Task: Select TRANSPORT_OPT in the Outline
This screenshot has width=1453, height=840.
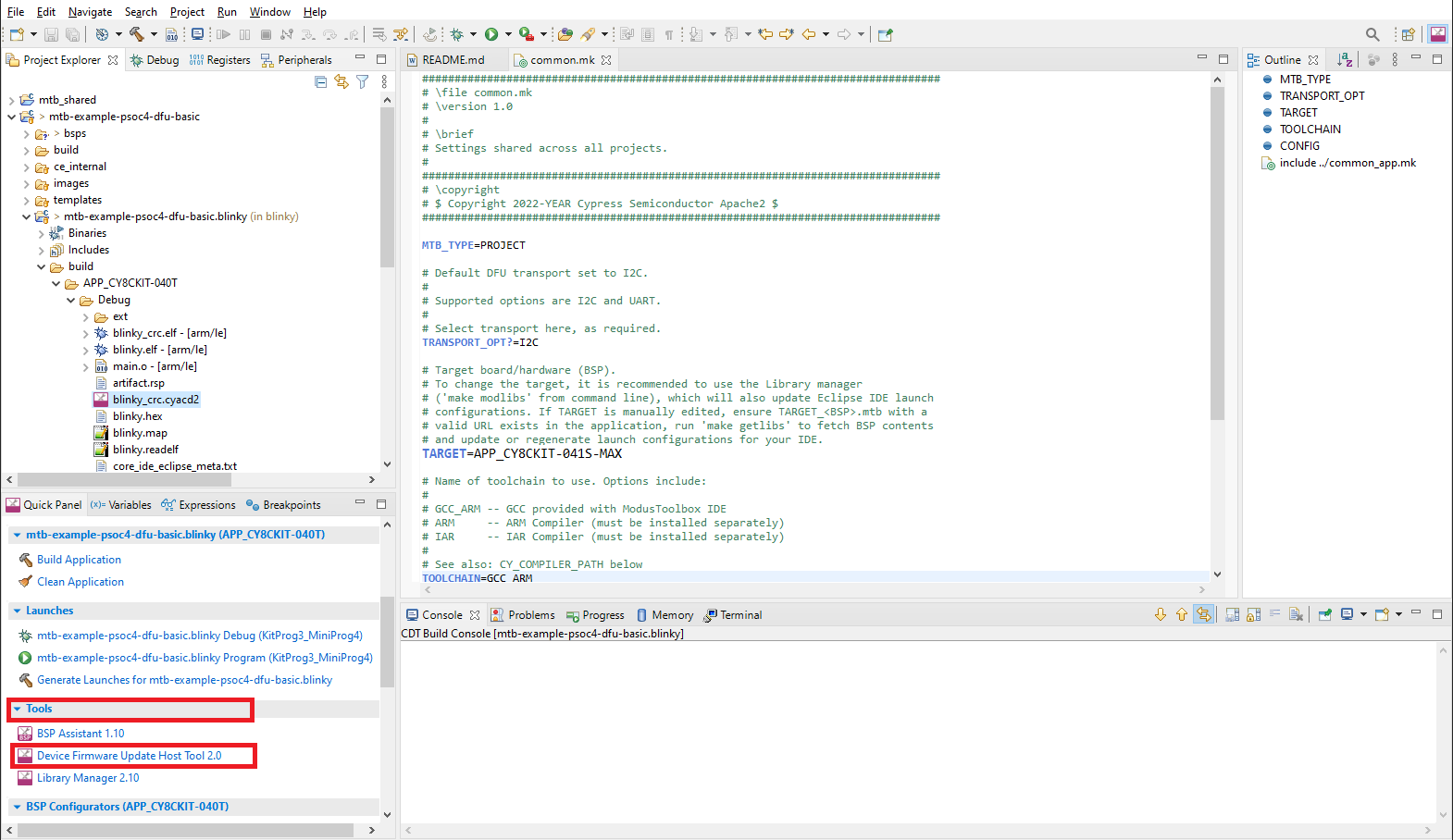Action: pyautogui.click(x=1322, y=96)
